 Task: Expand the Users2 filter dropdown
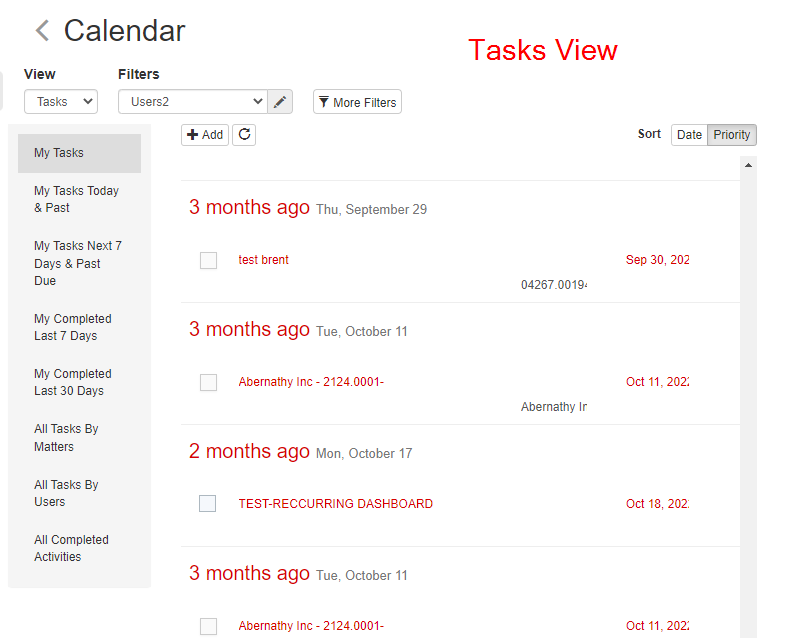193,102
